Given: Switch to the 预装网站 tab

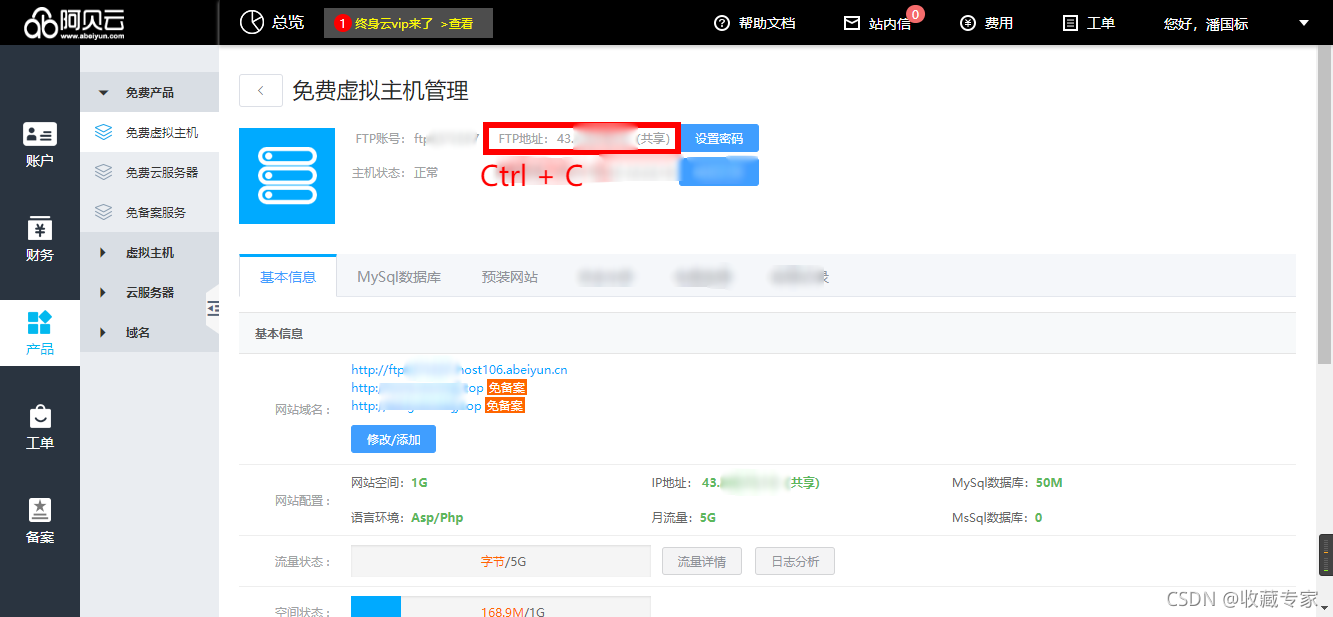Looking at the screenshot, I should pyautogui.click(x=509, y=276).
